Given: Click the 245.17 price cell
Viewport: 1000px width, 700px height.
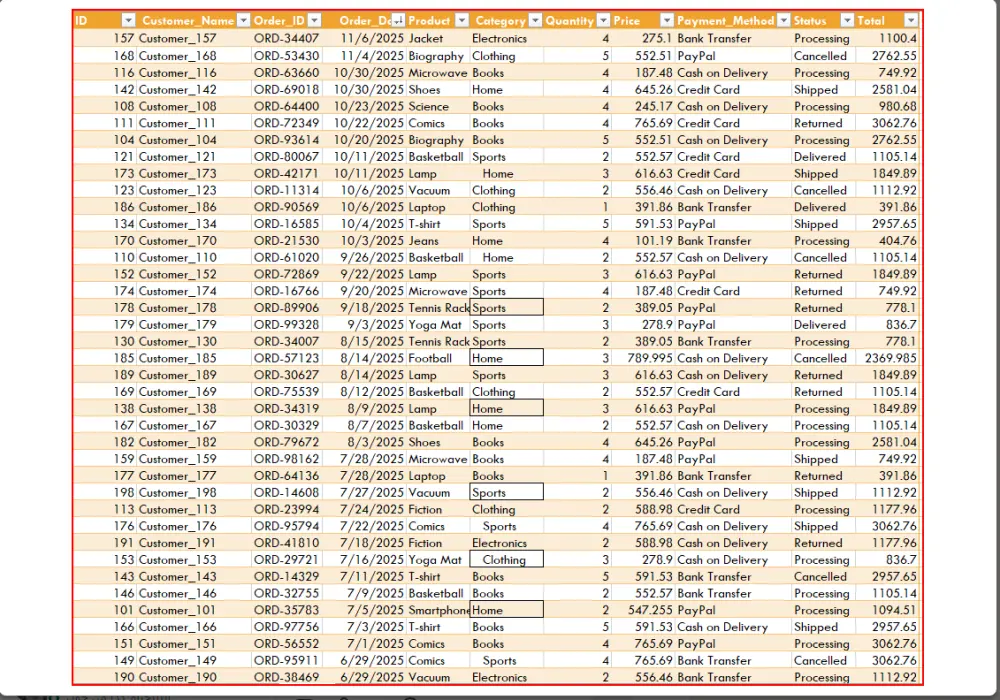Looking at the screenshot, I should [642, 106].
